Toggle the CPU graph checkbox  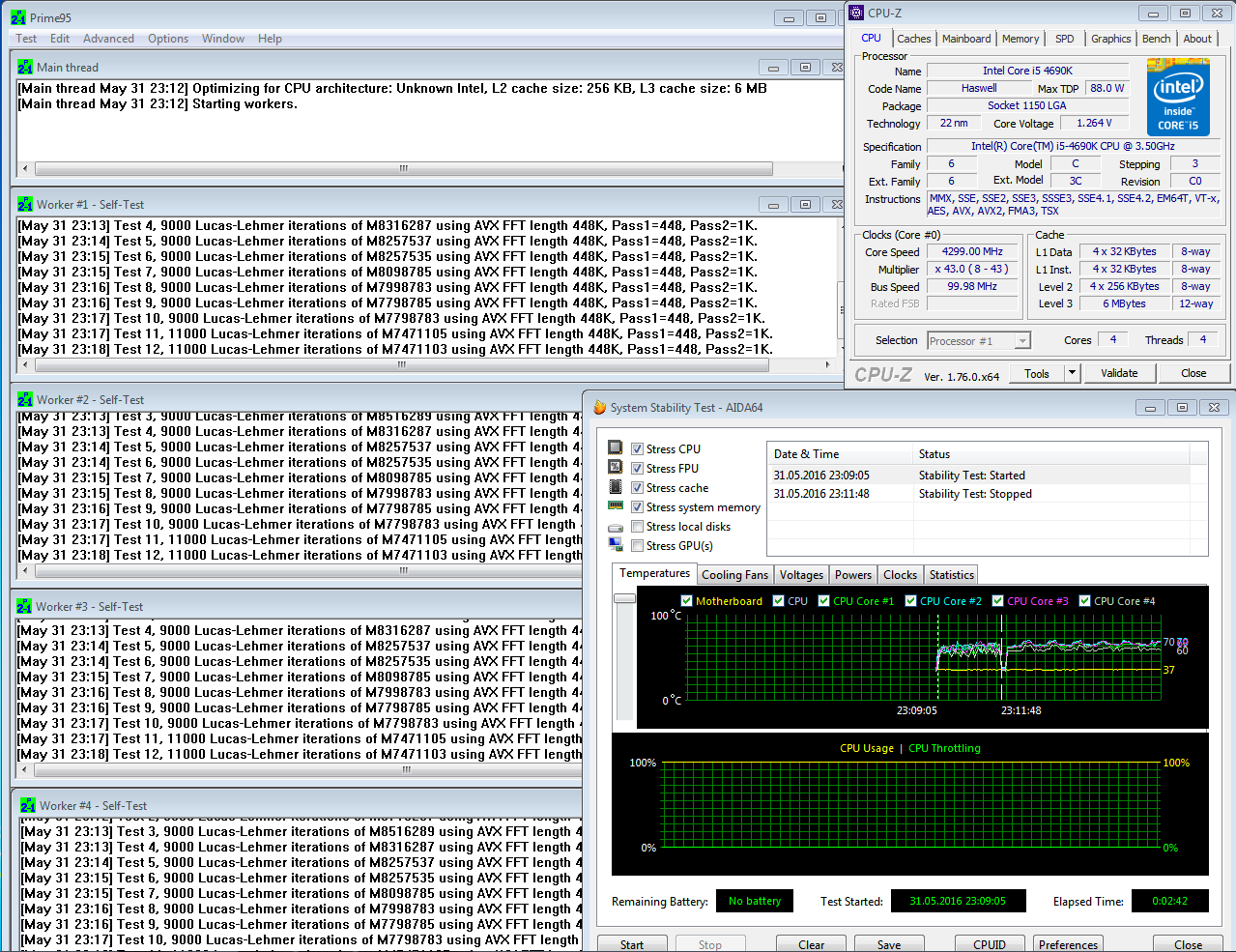pyautogui.click(x=778, y=600)
